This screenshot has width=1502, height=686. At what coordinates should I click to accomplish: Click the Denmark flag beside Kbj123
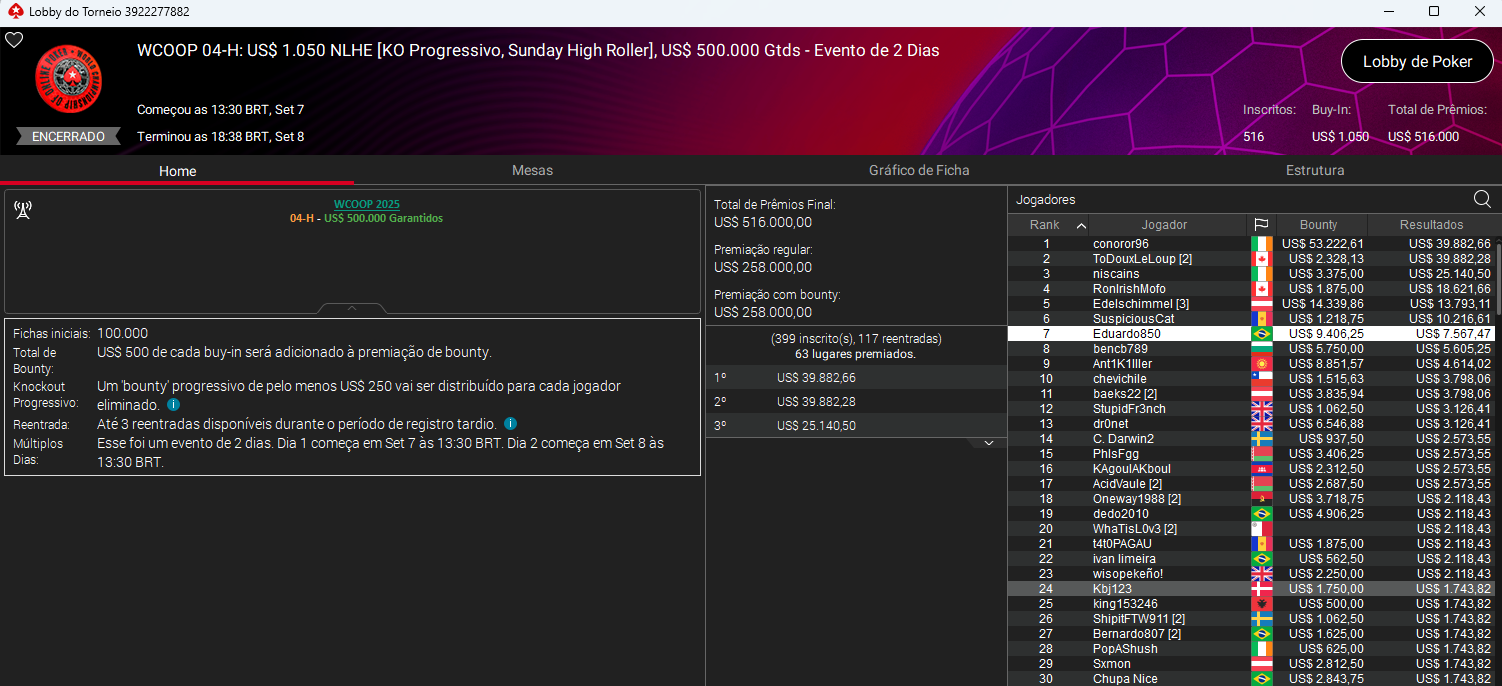pos(1261,589)
